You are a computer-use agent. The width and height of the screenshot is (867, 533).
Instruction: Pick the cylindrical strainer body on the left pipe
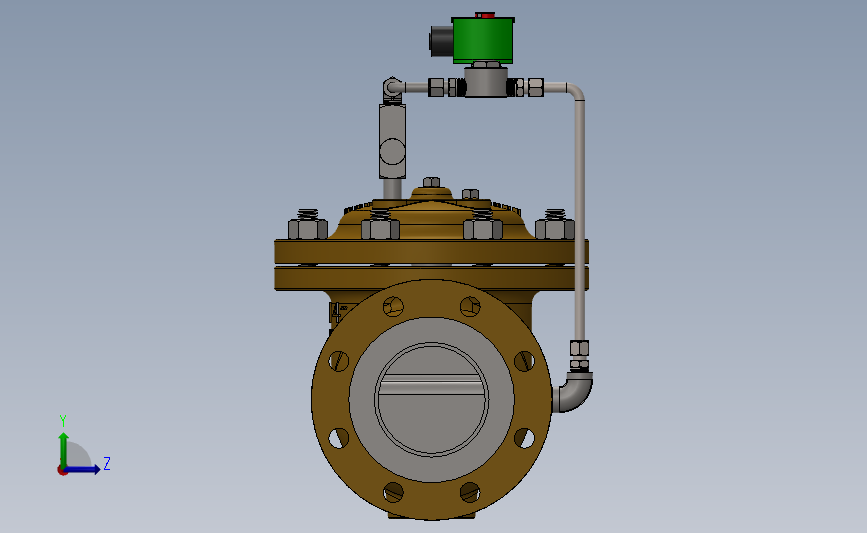[x=392, y=142]
